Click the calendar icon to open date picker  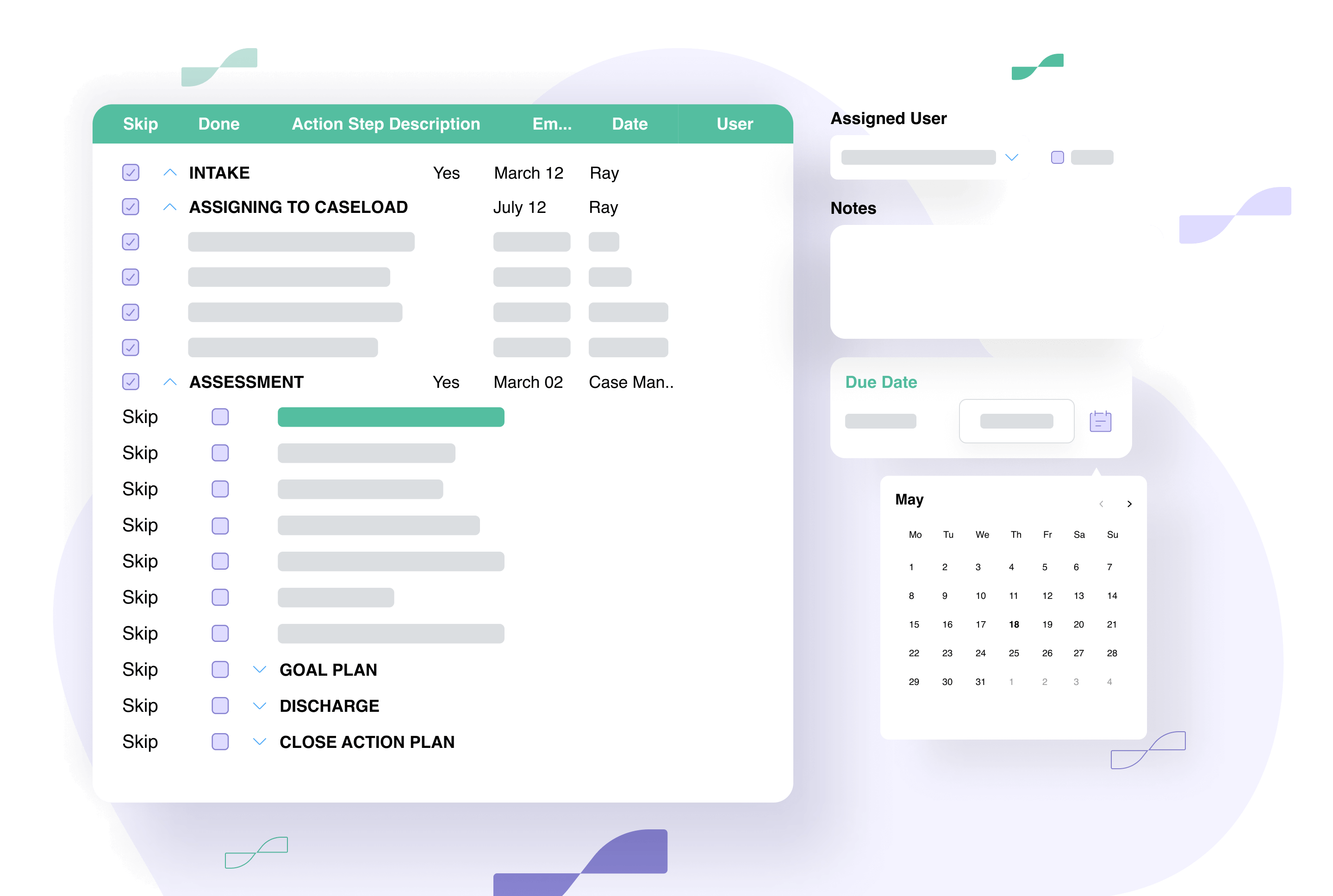tap(1100, 420)
